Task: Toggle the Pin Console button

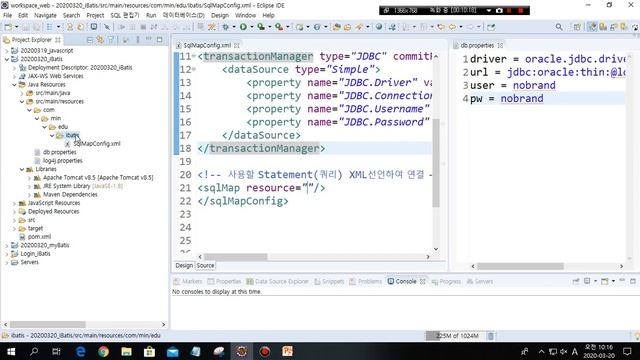Action: [x=576, y=281]
